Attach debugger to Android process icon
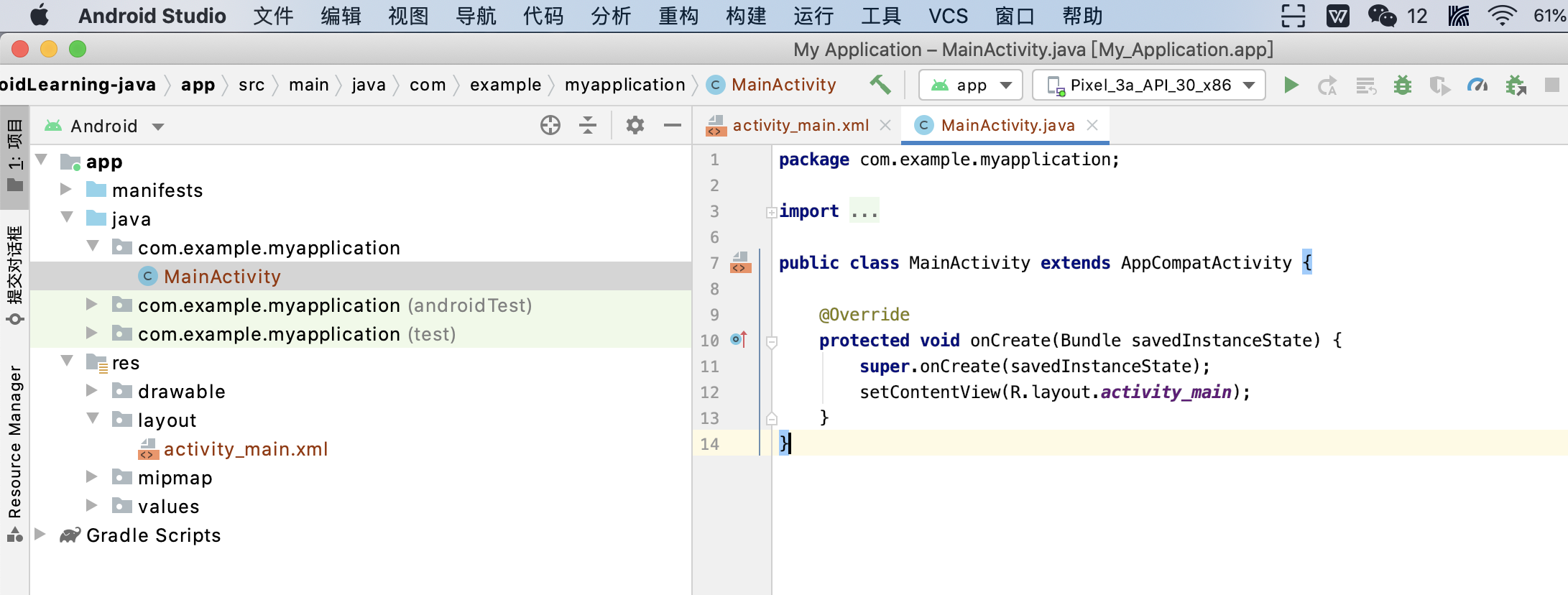This screenshot has height=595, width=1568. coord(1516,86)
